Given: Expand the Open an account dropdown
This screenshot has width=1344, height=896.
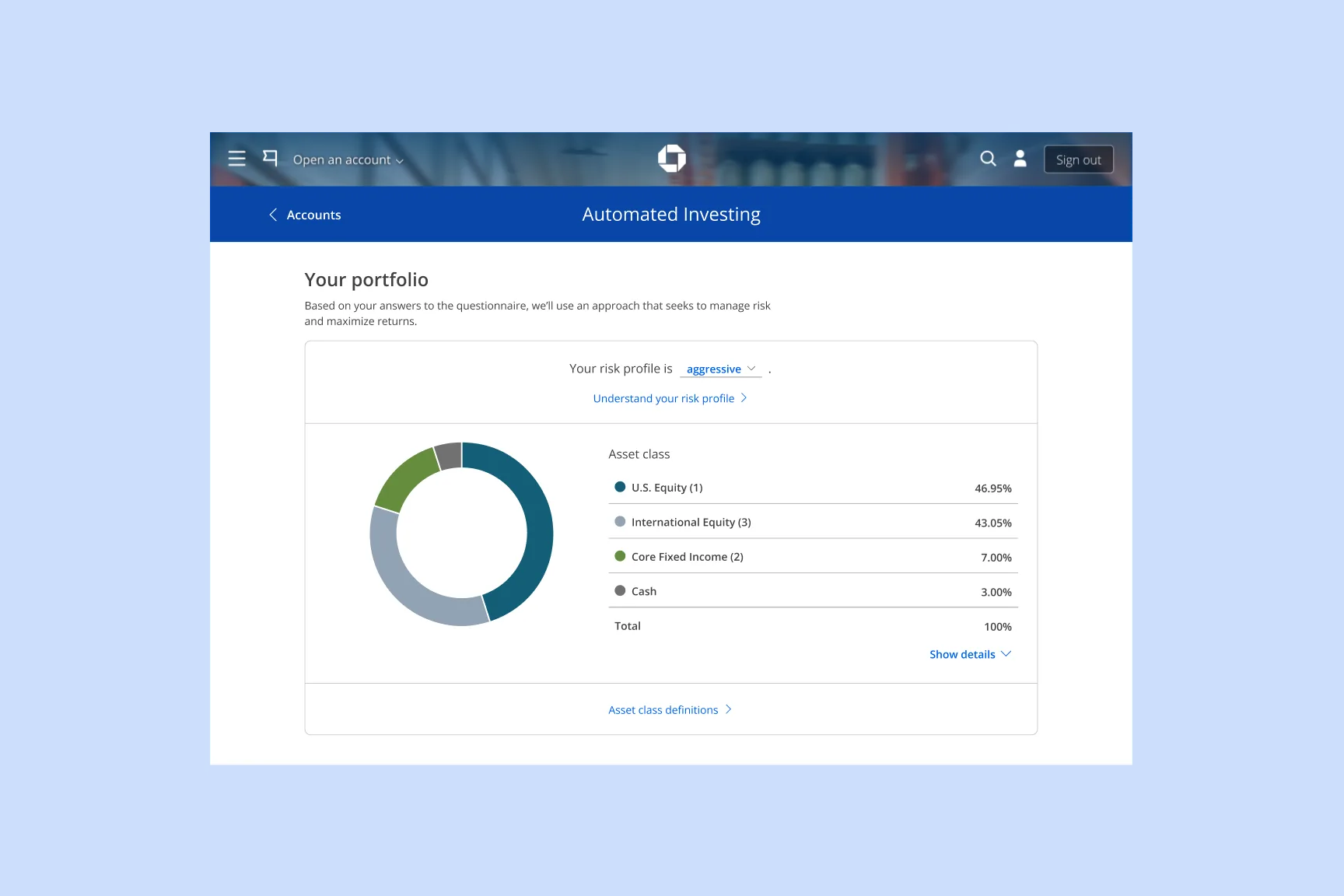Looking at the screenshot, I should click(x=348, y=160).
